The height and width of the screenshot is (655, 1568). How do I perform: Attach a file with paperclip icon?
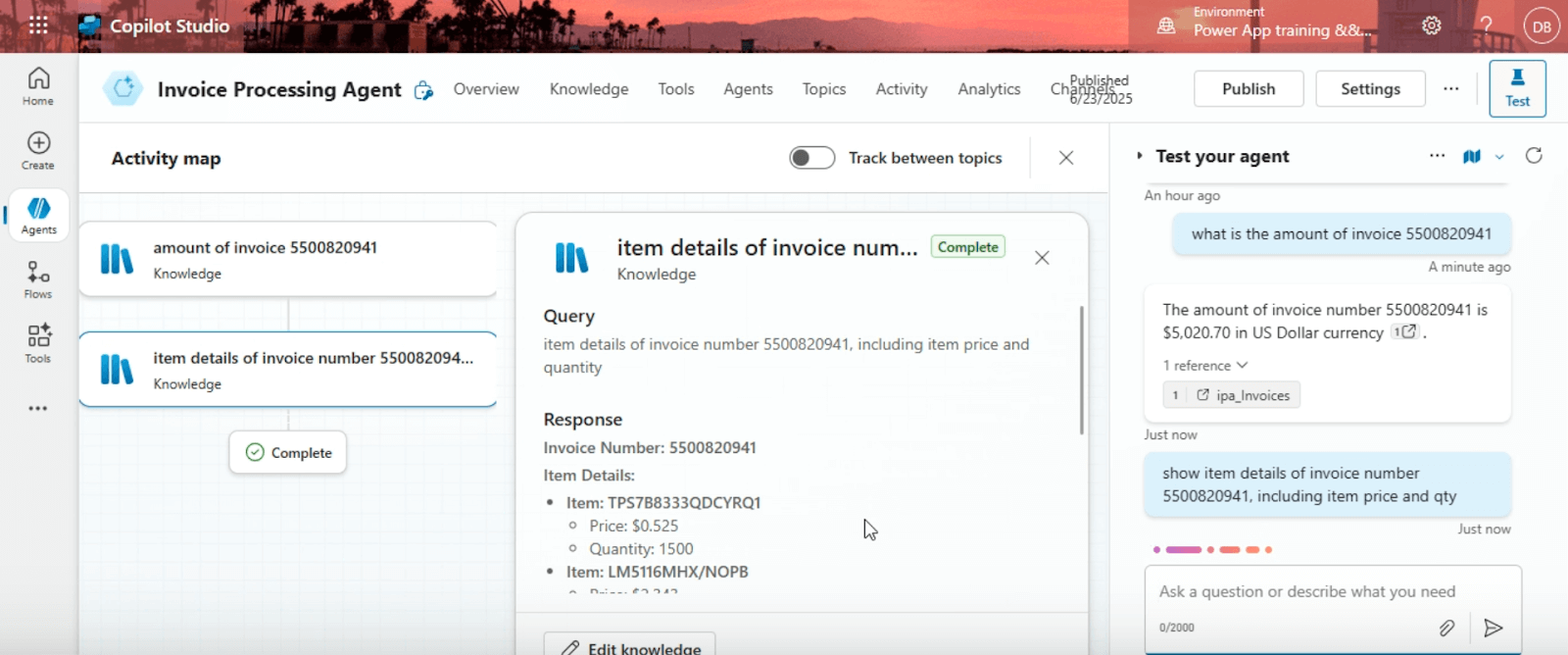tap(1446, 628)
